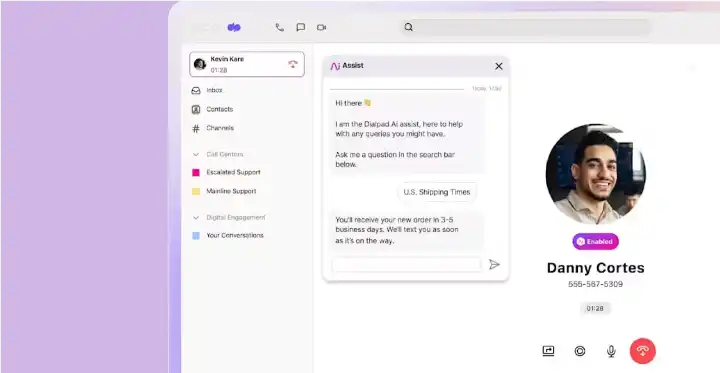The width and height of the screenshot is (720, 373).
Task: Open the message chat icon in top bar
Action: point(300,28)
